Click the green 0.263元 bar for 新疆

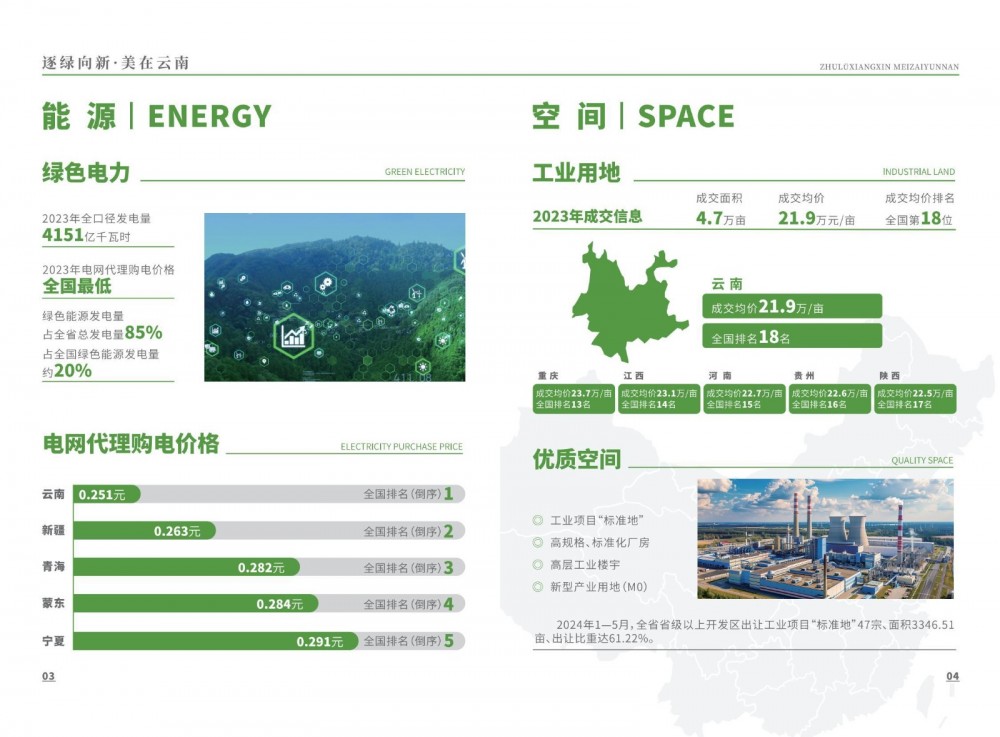[x=144, y=530]
